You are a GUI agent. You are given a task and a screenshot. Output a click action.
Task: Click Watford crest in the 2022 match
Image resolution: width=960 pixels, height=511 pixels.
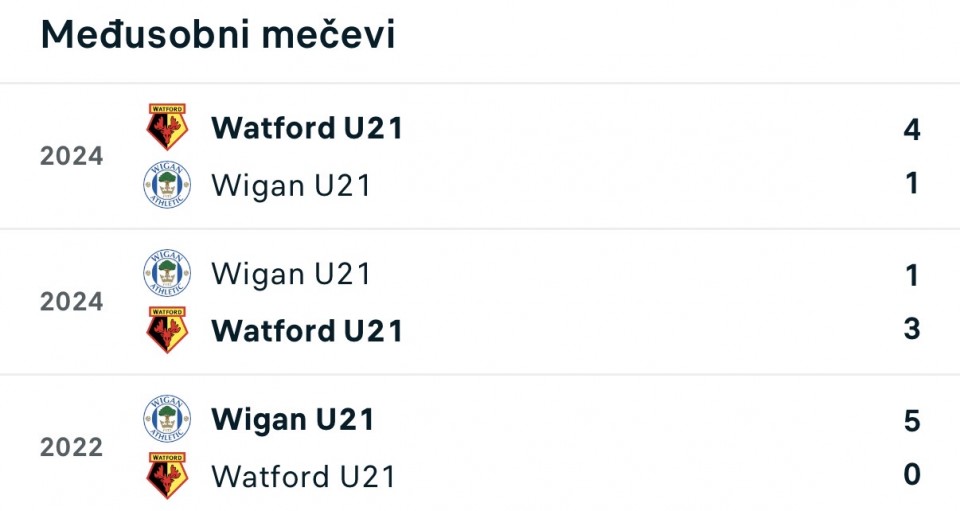(x=167, y=476)
